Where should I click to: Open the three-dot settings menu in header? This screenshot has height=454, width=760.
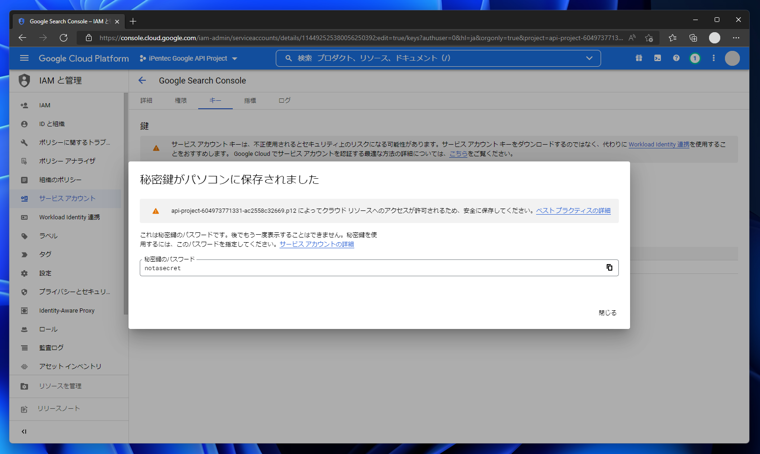tap(713, 58)
